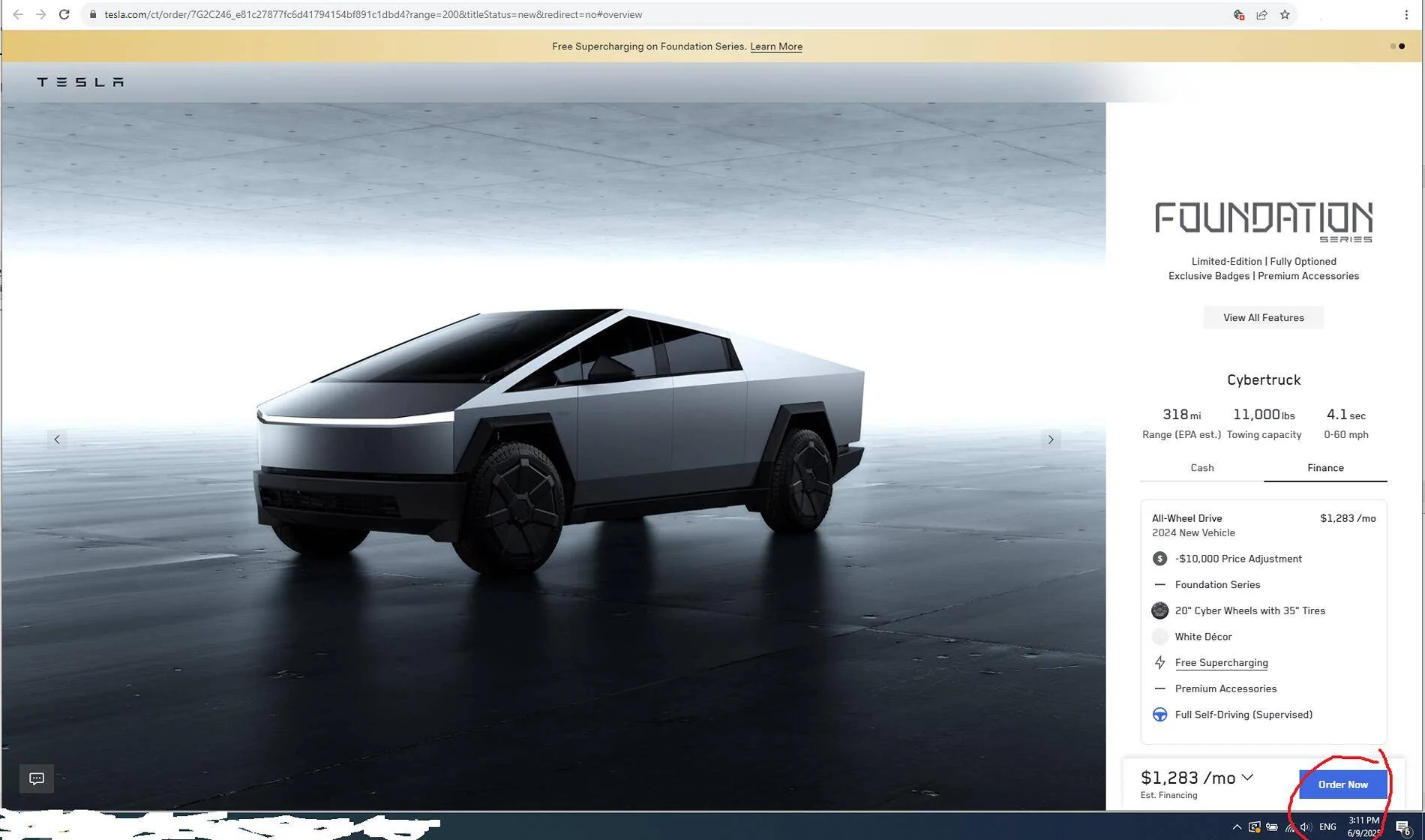Click the White Décor color swatch
Image resolution: width=1425 pixels, height=840 pixels.
point(1159,637)
